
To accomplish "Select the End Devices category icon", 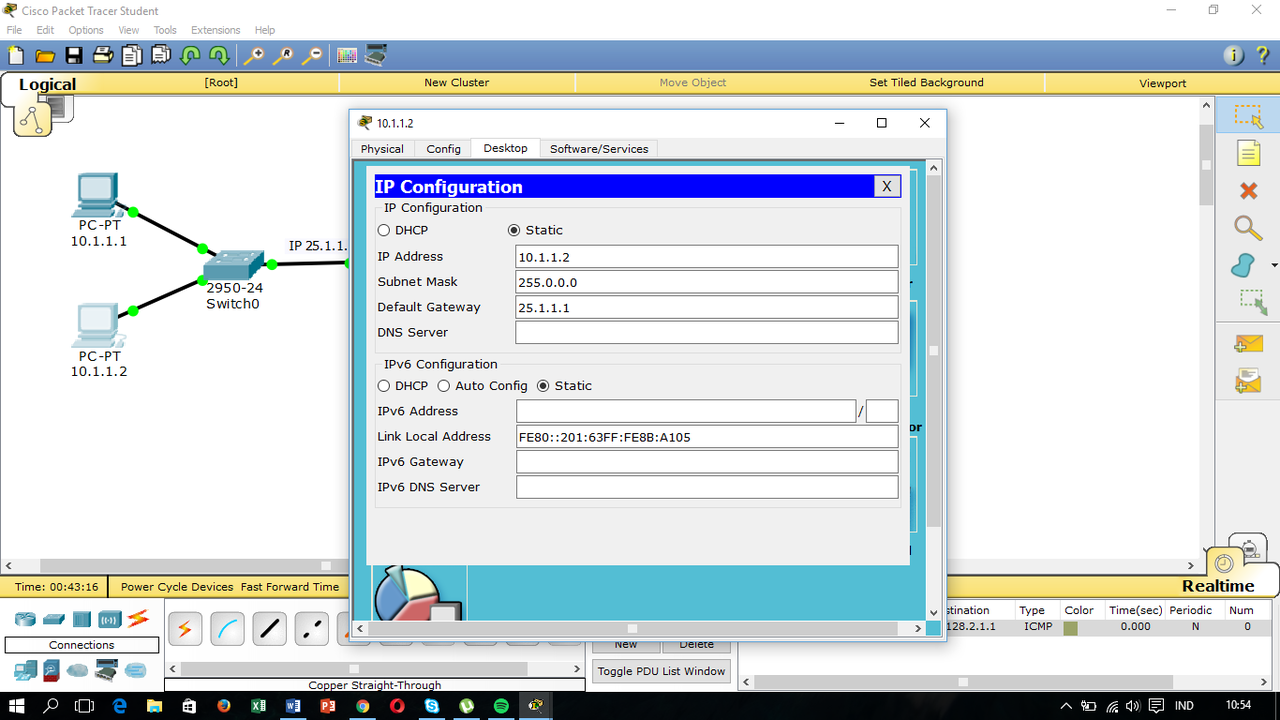I will tap(25, 669).
